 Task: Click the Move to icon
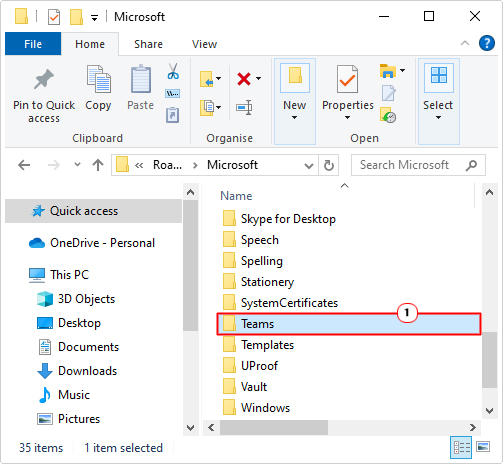coord(207,79)
